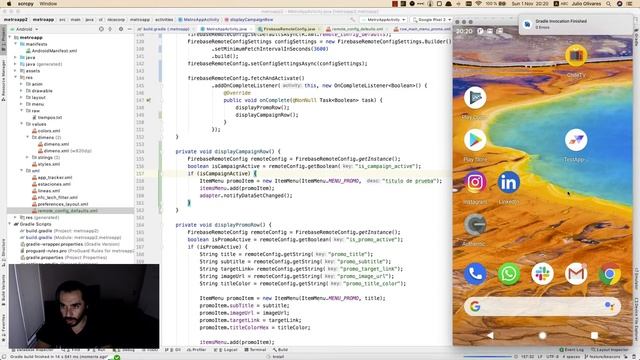
Task: Open the Profiler tool window
Action: tap(196, 350)
